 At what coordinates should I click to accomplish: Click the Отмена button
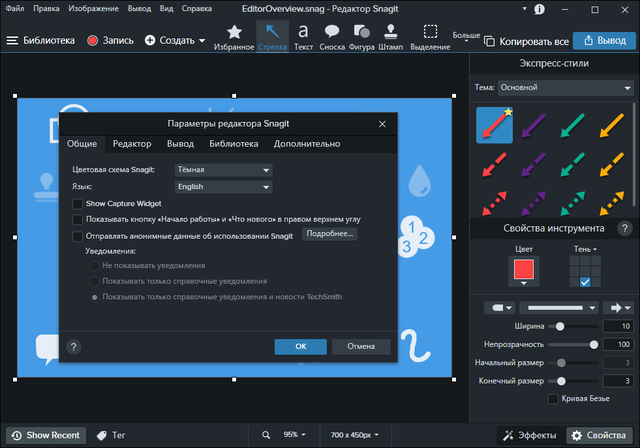361,346
